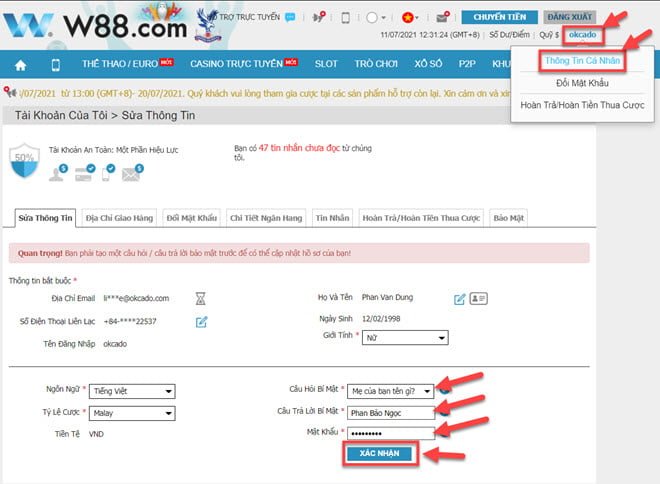Go to the home icon in navigation bar

[20, 65]
